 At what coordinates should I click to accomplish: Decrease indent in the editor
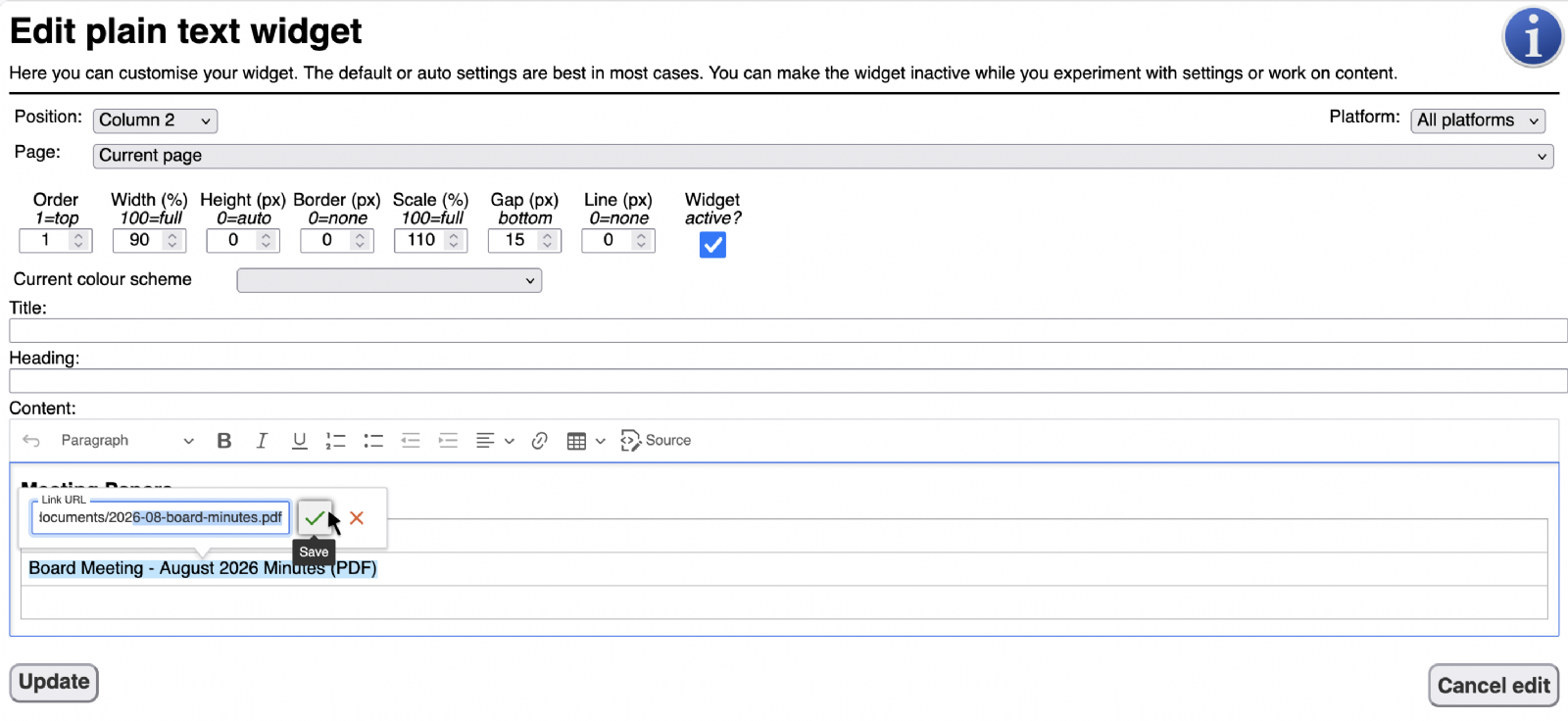click(411, 441)
